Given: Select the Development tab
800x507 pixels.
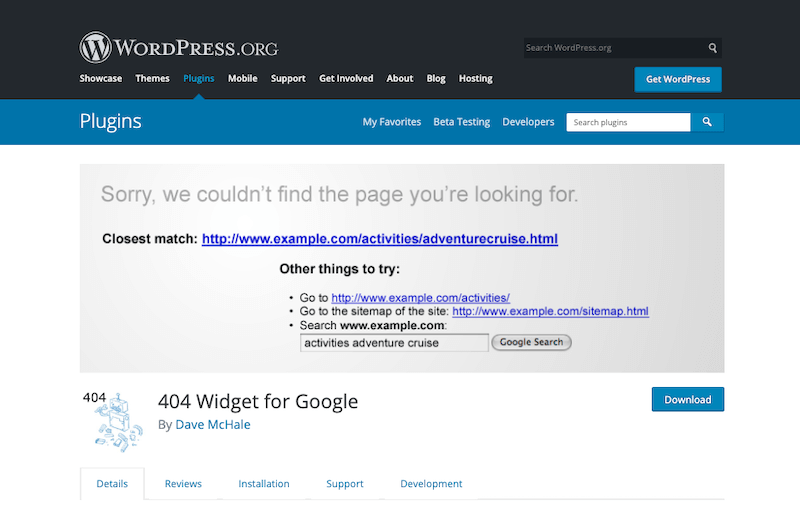Looking at the screenshot, I should [x=431, y=484].
